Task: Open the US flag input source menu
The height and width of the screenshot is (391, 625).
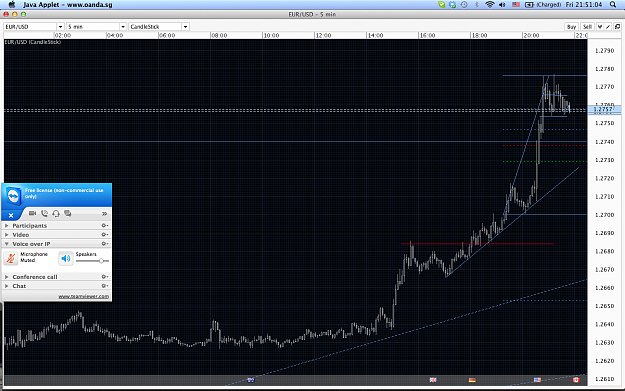Action: [x=516, y=5]
